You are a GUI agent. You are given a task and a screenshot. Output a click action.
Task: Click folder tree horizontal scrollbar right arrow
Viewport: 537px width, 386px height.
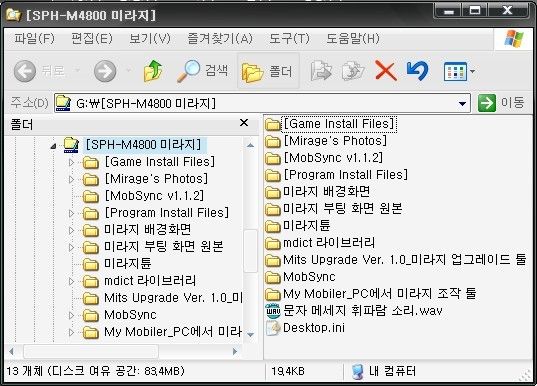[x=235, y=351]
